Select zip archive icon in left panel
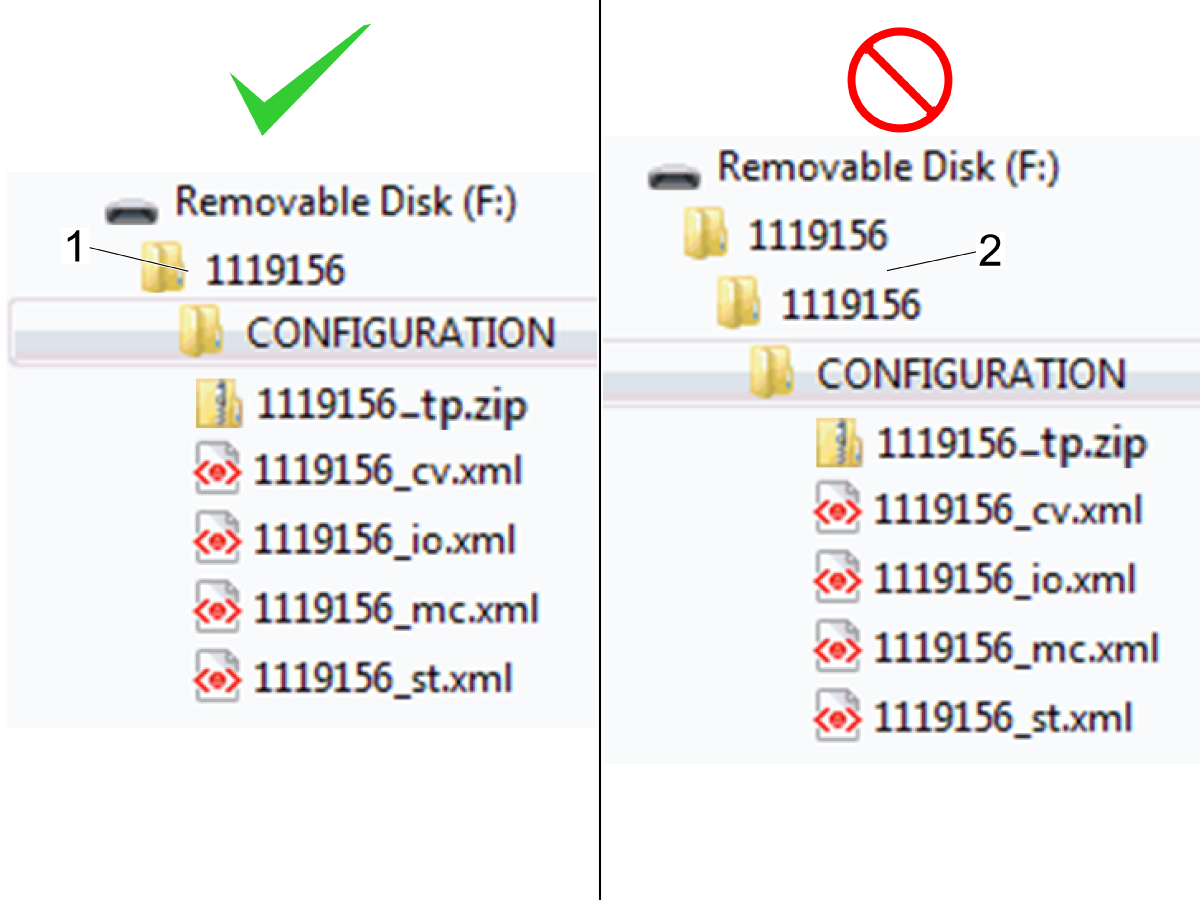1200x900 pixels. point(220,403)
